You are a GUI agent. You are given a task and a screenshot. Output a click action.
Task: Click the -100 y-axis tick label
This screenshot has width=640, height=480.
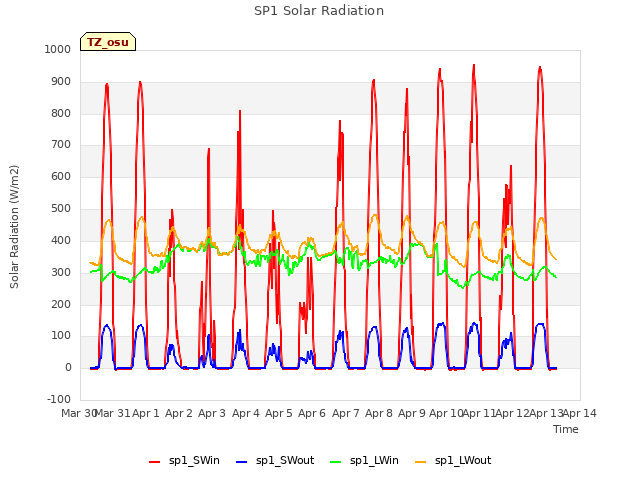[x=59, y=399]
